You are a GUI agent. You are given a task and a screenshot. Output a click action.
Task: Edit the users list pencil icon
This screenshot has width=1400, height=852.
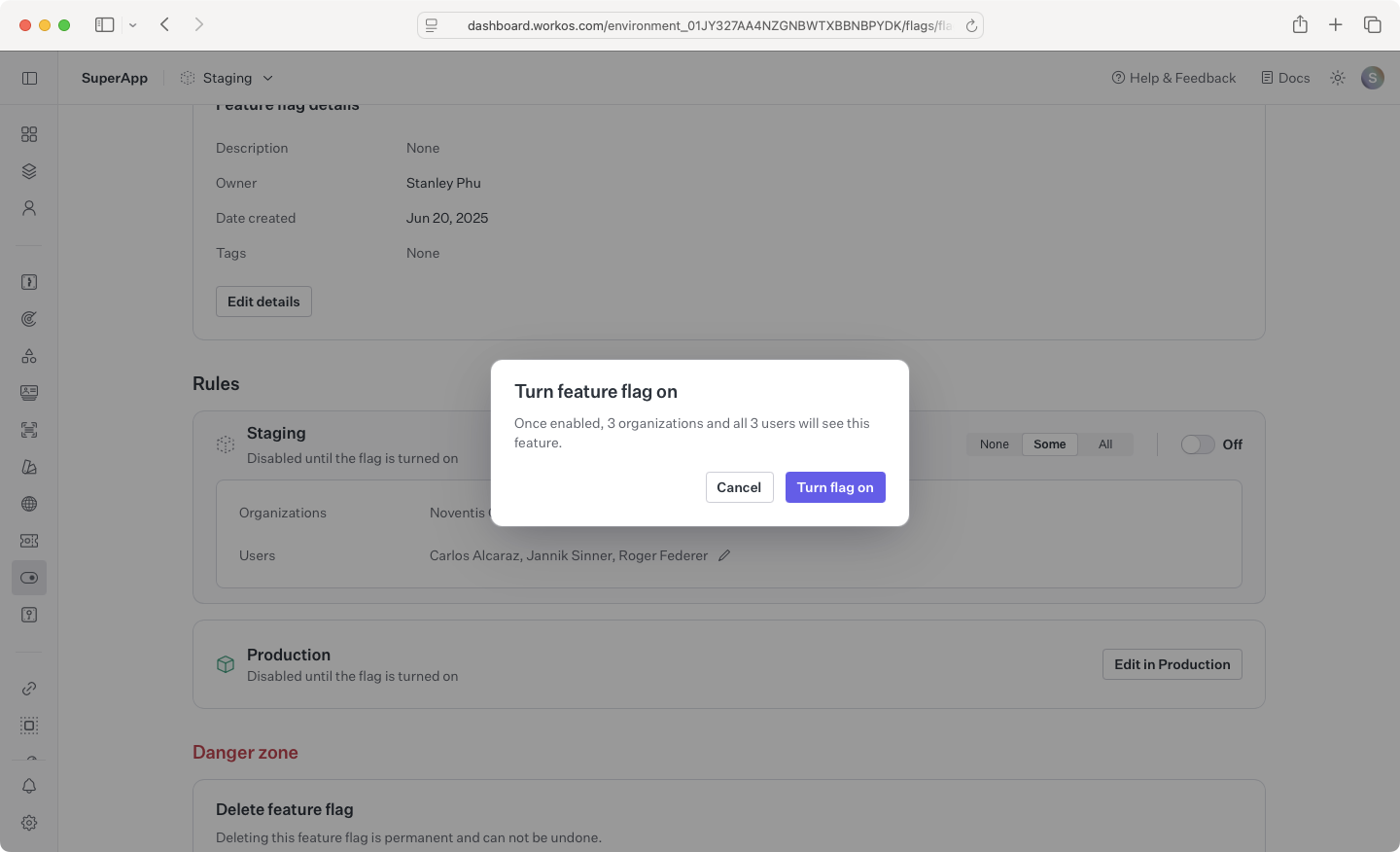[724, 555]
